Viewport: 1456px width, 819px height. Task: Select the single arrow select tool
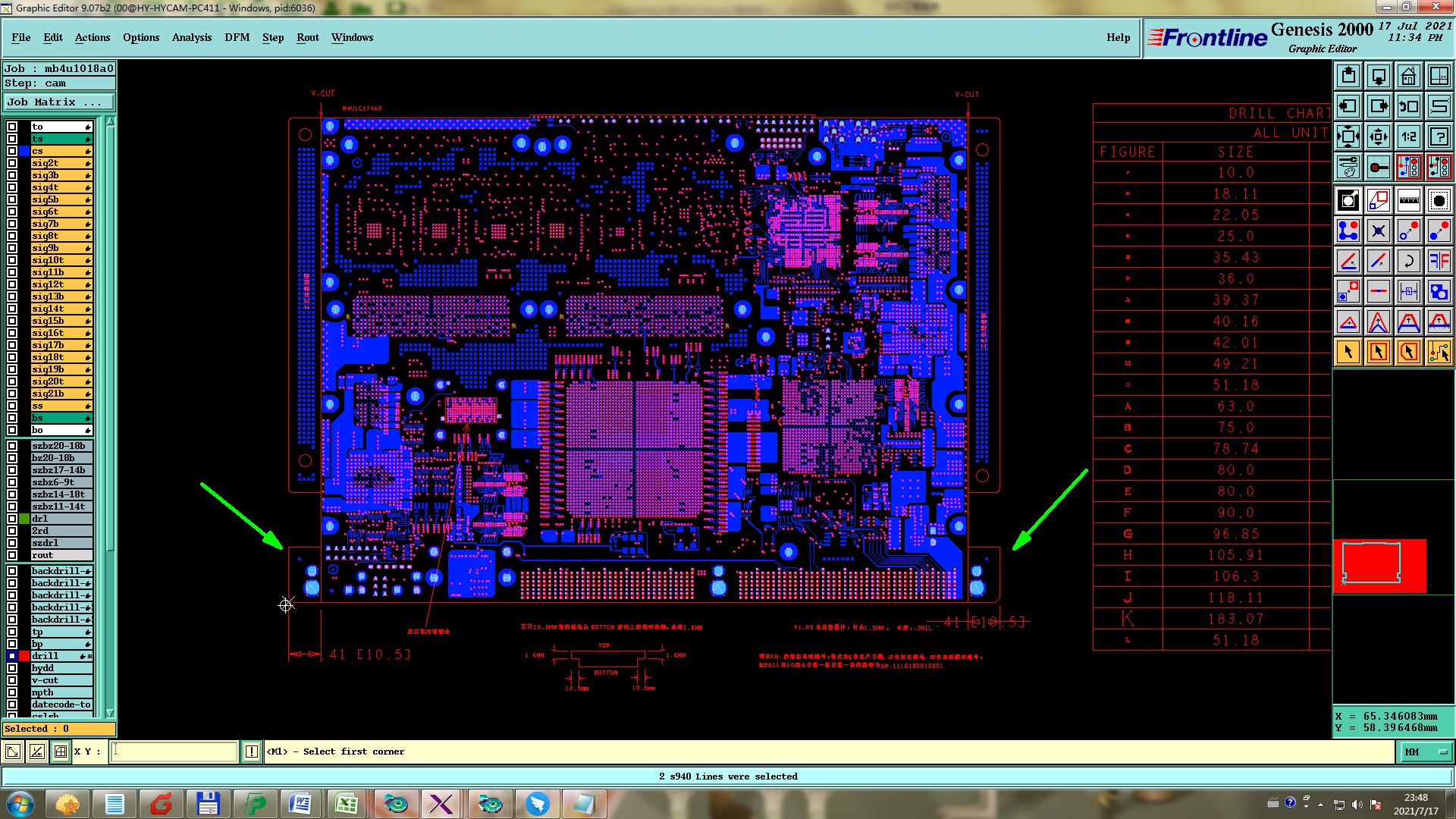coord(1348,352)
